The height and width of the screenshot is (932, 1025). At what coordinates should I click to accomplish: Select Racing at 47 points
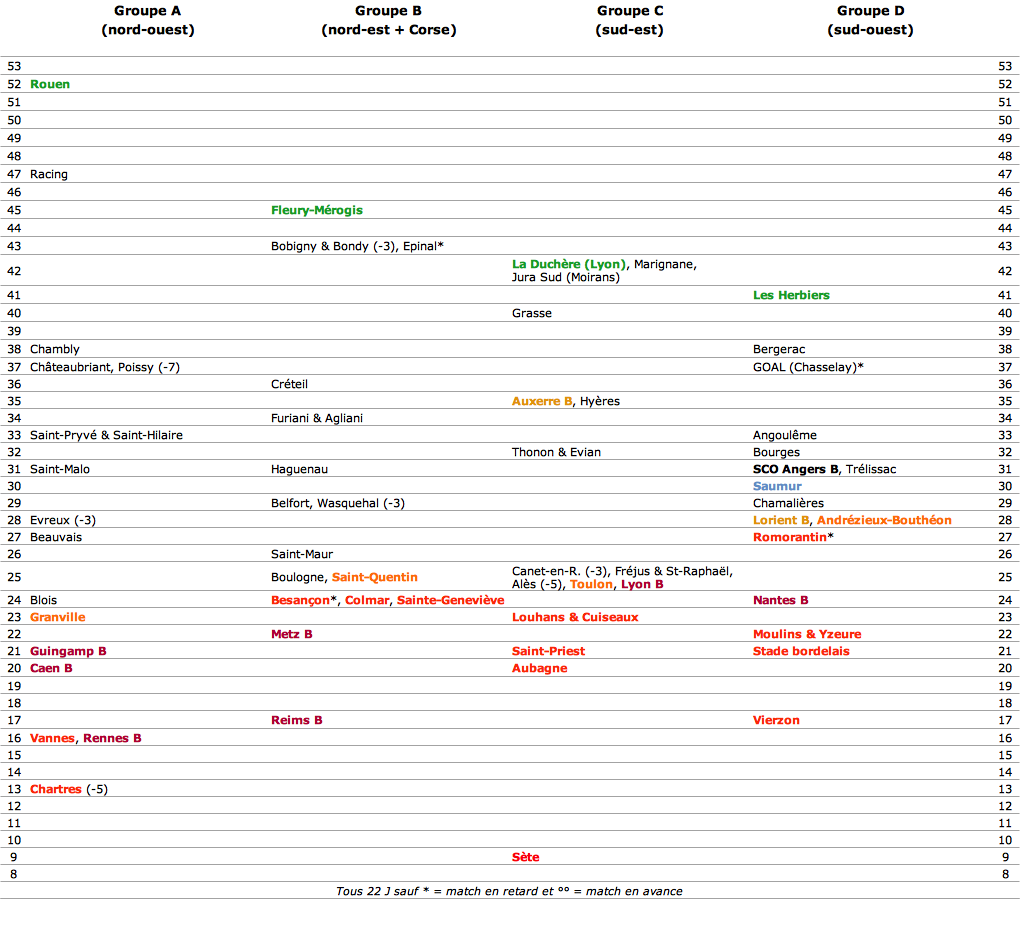coord(49,175)
